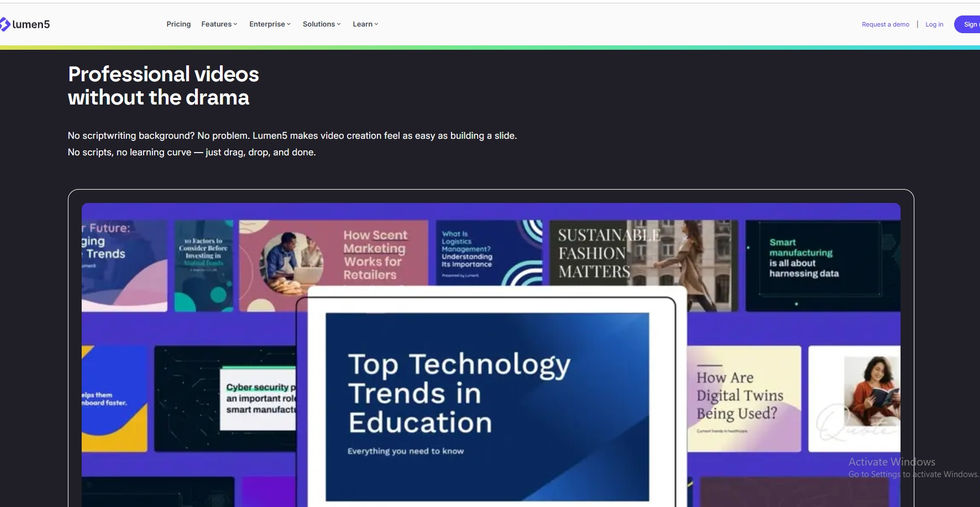Click the text 'just drag, drop, and done.'
The height and width of the screenshot is (507, 980).
point(261,153)
